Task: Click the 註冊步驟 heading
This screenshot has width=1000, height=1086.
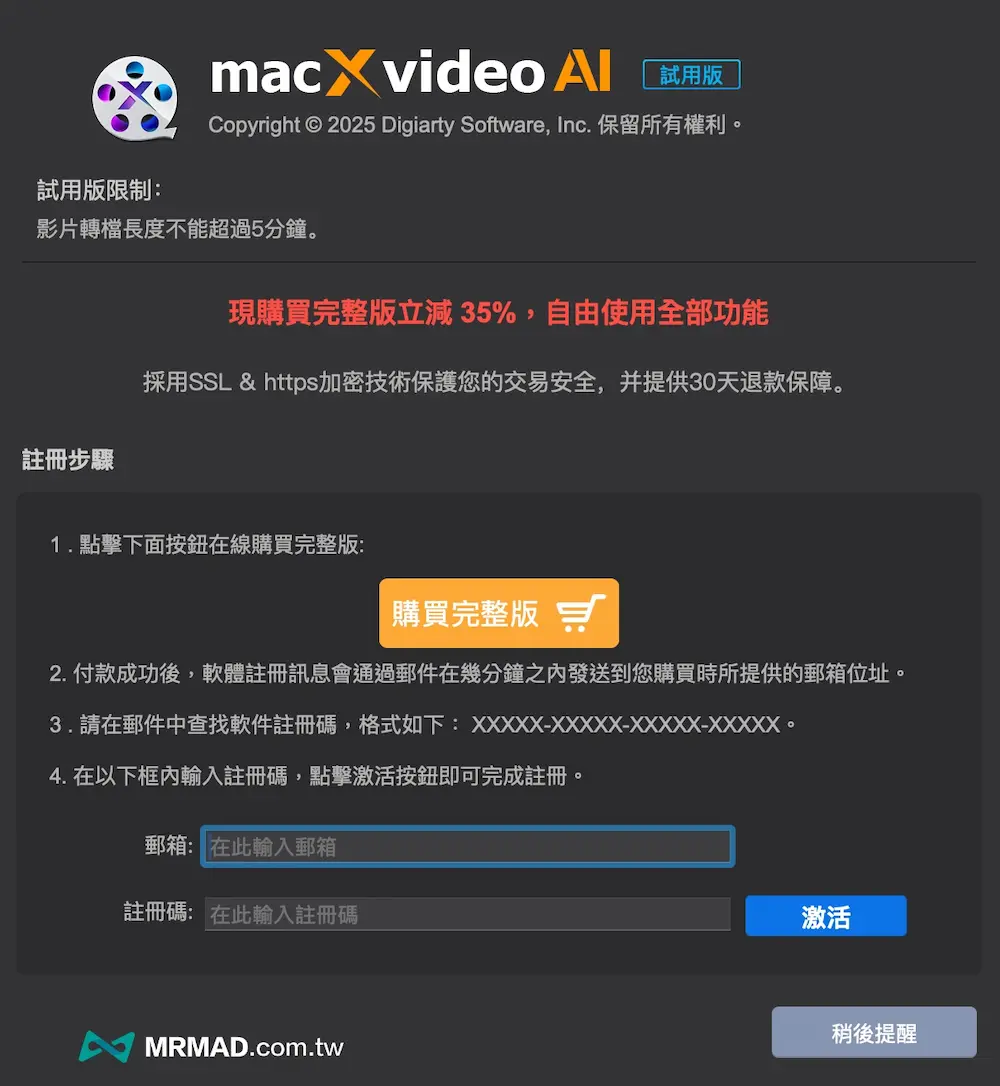Action: tap(68, 460)
